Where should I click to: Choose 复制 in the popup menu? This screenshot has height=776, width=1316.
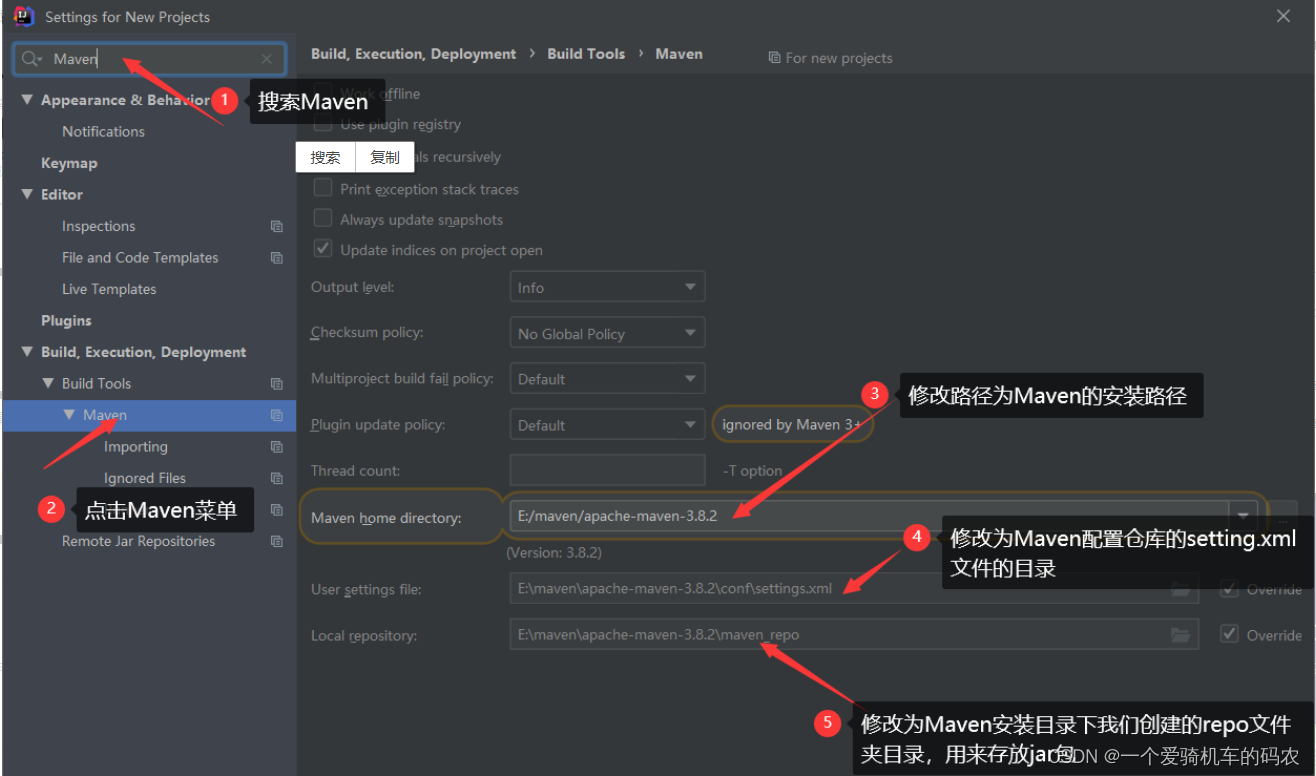coord(385,157)
